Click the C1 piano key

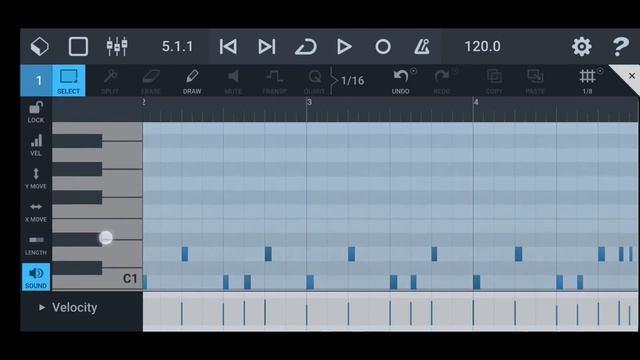pyautogui.click(x=98, y=279)
